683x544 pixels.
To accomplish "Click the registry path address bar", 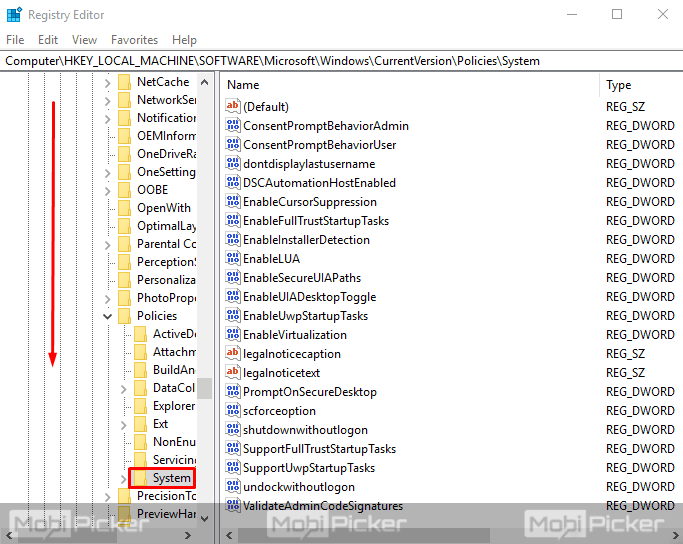I will click(342, 61).
